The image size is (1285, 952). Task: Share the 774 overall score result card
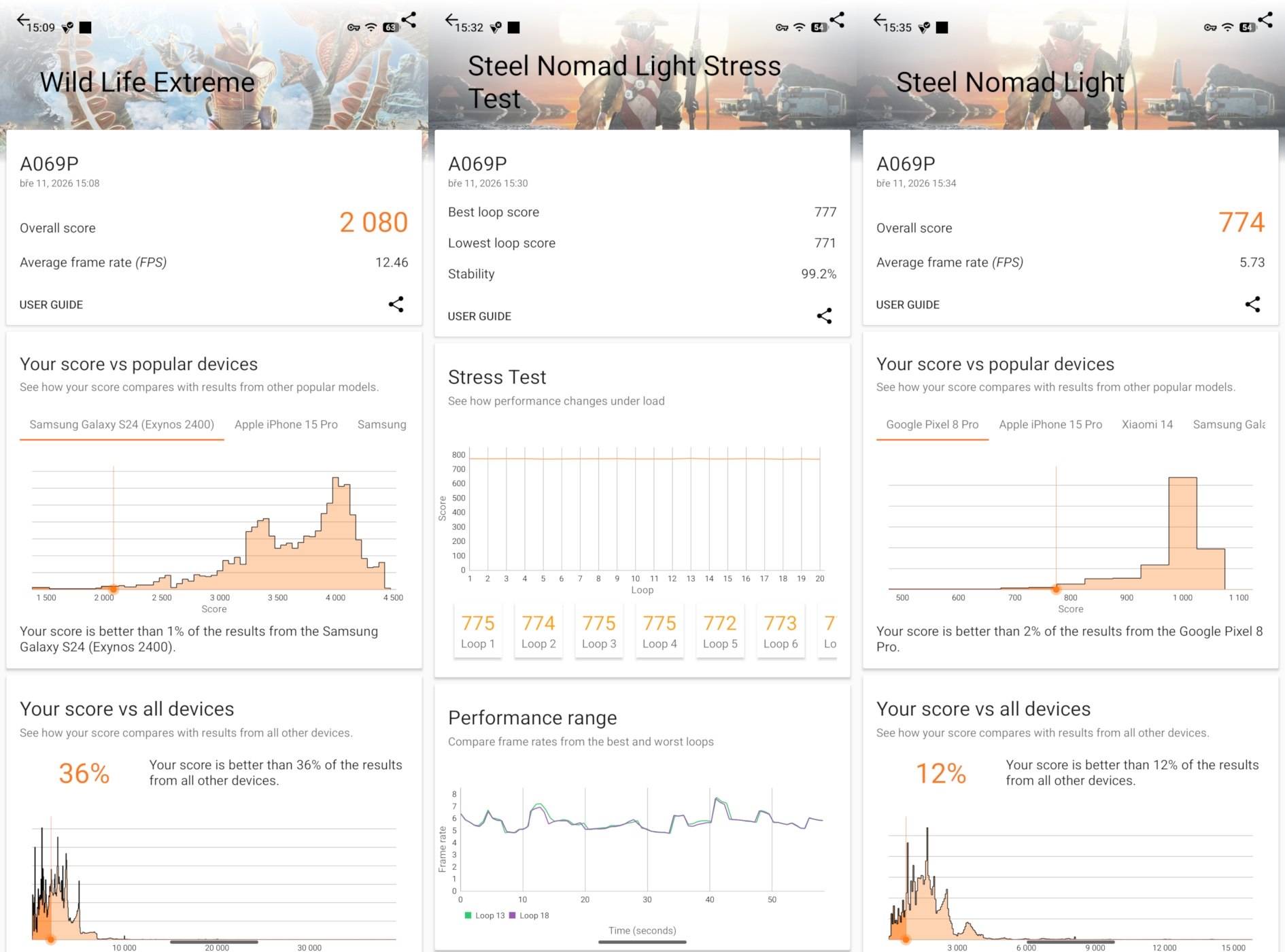[1252, 304]
